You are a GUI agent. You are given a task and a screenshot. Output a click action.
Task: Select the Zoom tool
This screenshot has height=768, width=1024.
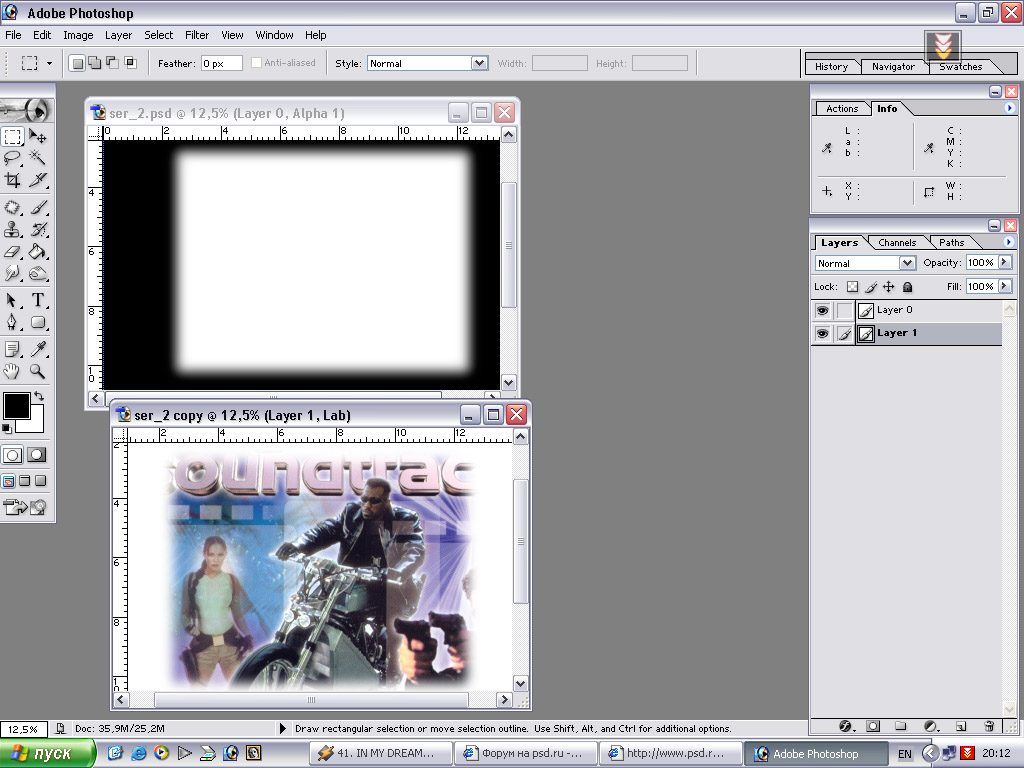click(x=37, y=372)
